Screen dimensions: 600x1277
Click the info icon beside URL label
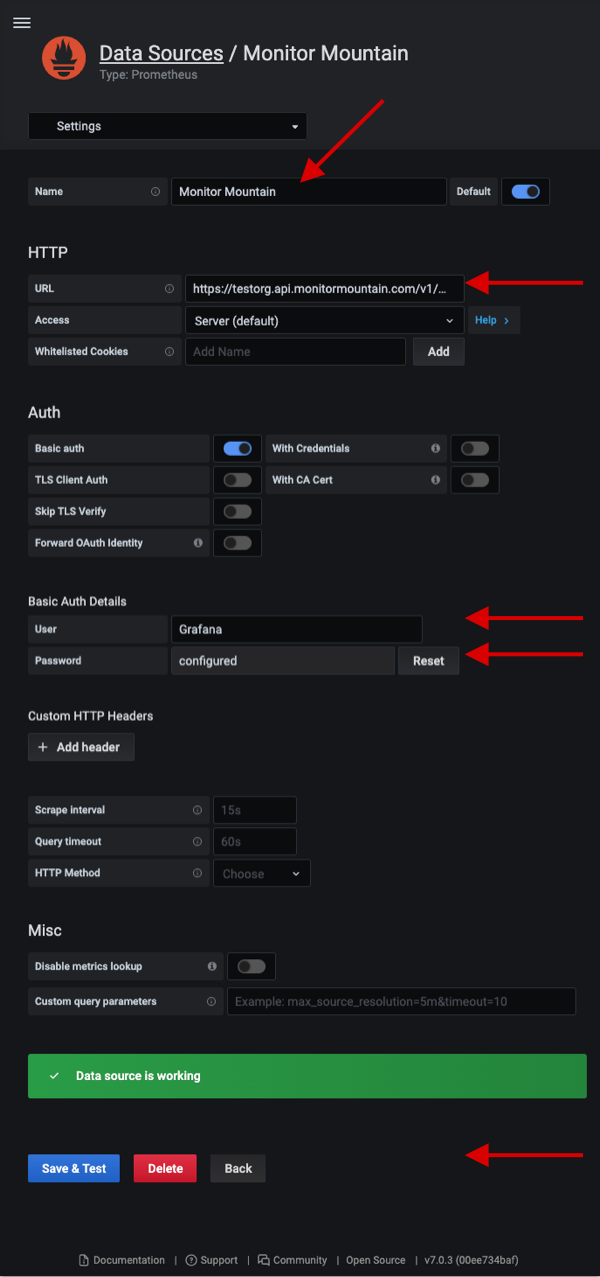(169, 289)
